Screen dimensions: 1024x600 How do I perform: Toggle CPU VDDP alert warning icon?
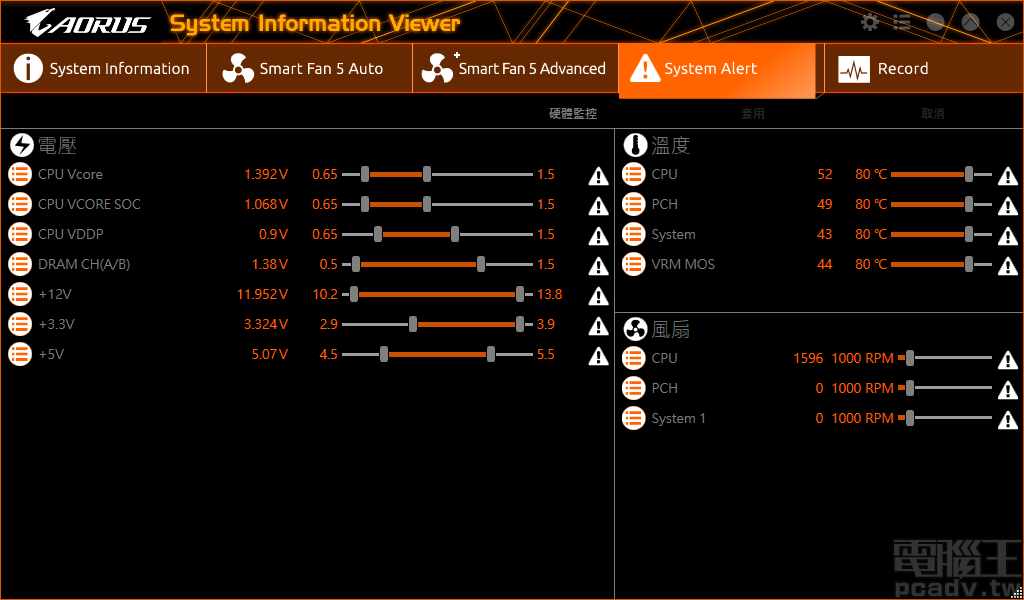(598, 236)
